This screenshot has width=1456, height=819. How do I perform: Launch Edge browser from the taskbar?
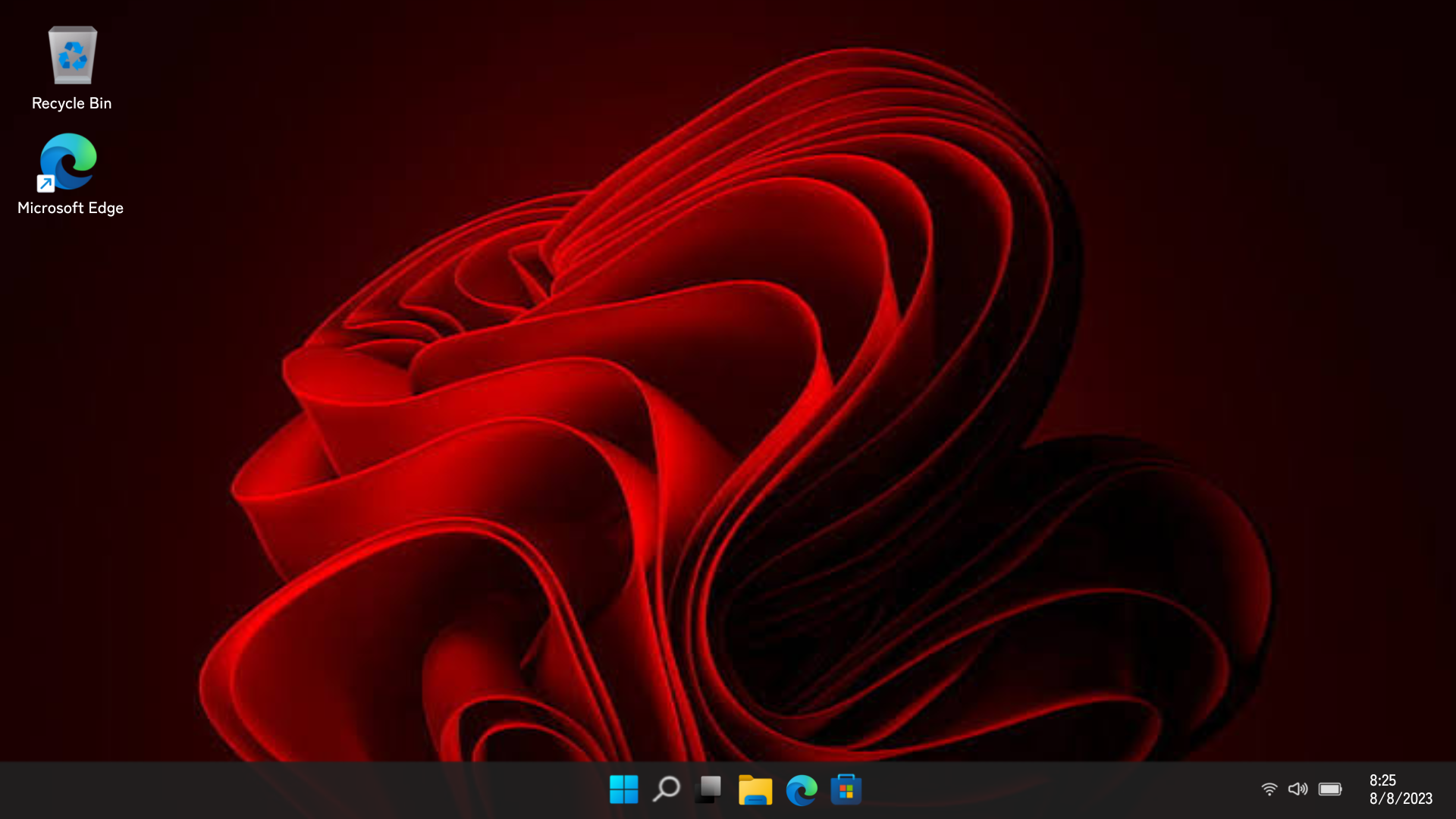[801, 789]
